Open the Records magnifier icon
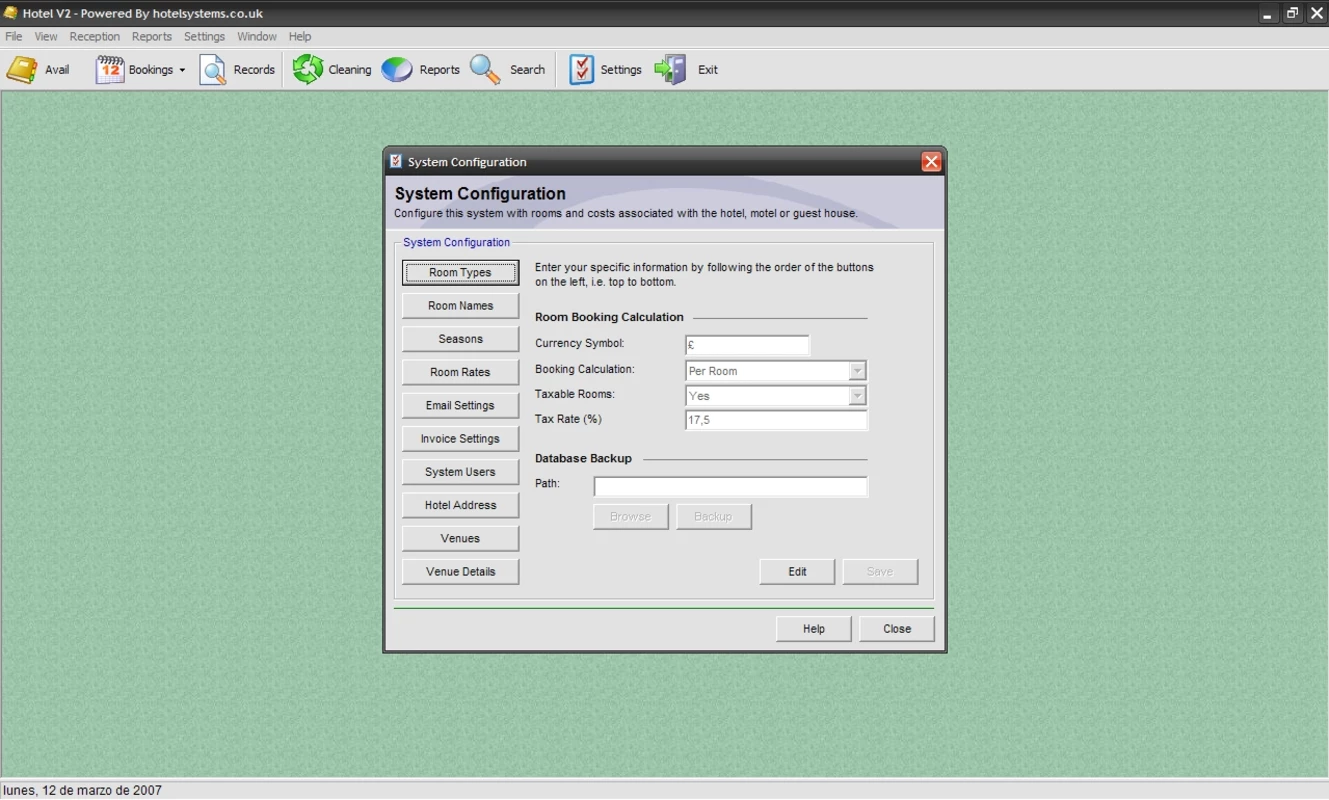This screenshot has width=1329, height=800. (x=213, y=70)
